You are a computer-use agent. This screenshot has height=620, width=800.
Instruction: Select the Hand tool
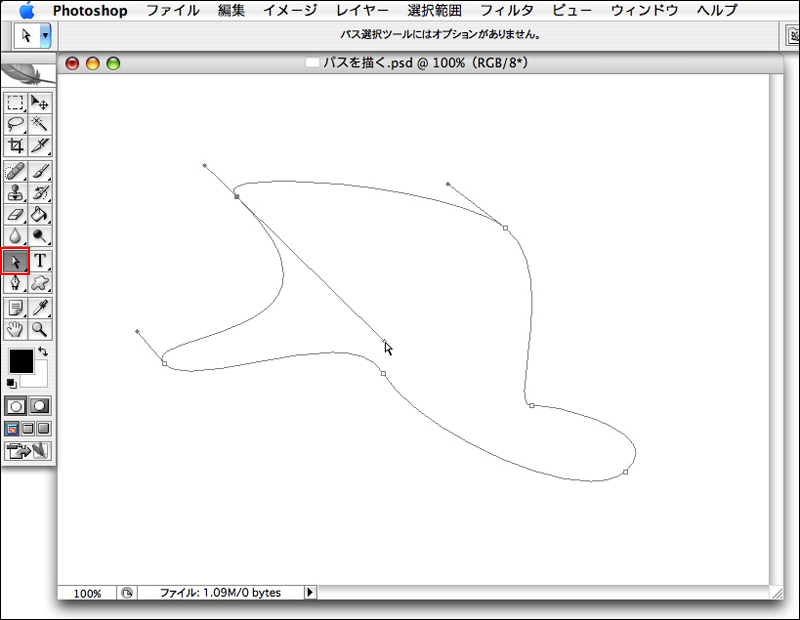point(15,329)
